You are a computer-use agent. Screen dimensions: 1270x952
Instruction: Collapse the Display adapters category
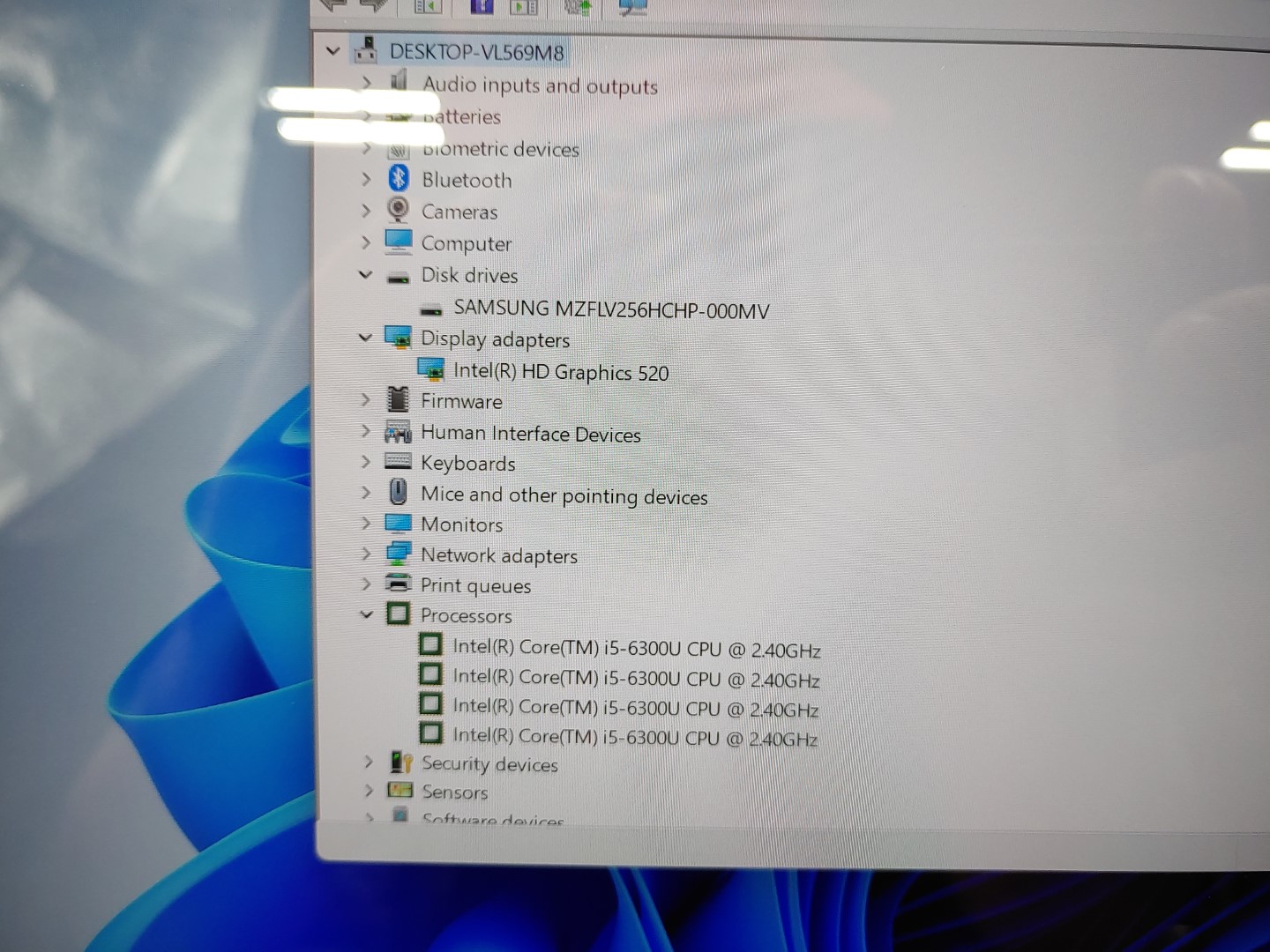point(365,338)
